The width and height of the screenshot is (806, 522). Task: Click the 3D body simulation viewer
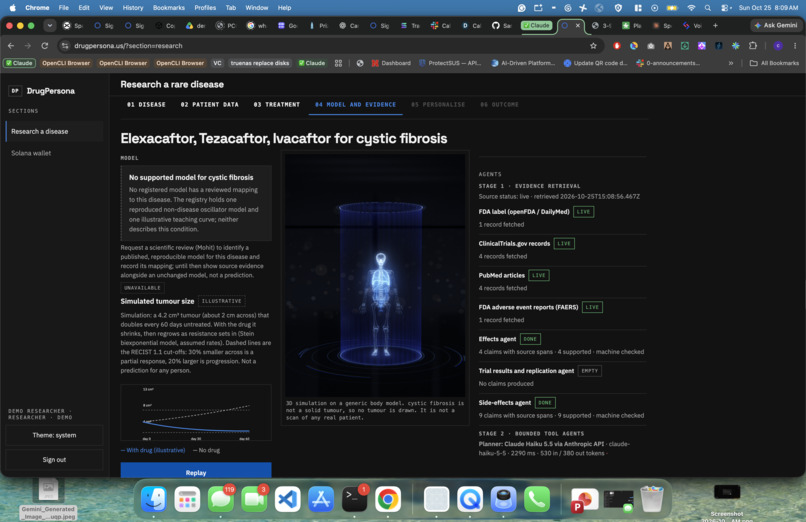375,275
